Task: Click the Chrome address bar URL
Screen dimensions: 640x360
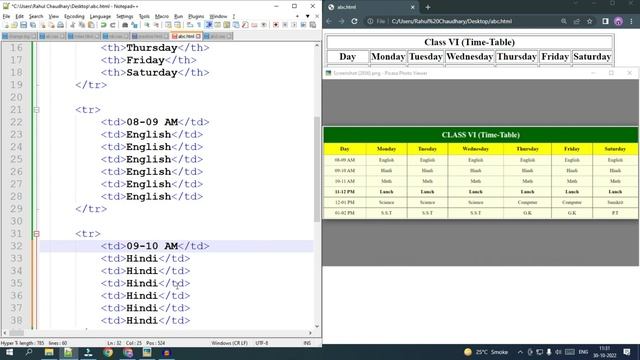Action: [x=451, y=21]
